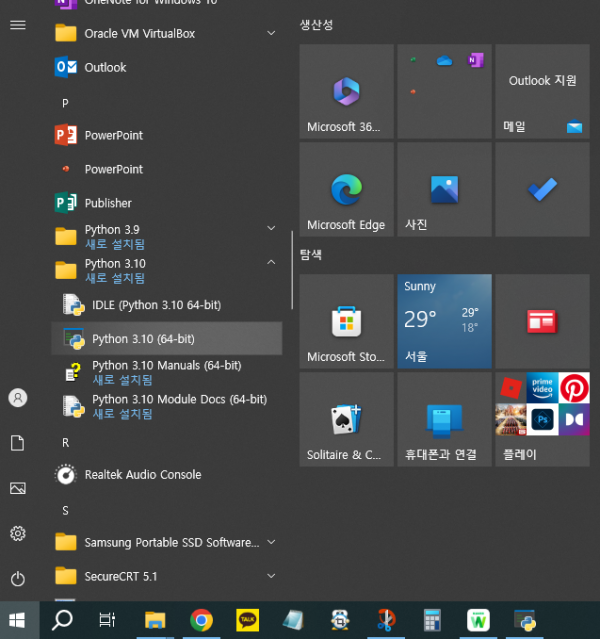The image size is (600, 639).
Task: Open IDLE (Python 3.10 64-bit)
Action: tap(166, 304)
